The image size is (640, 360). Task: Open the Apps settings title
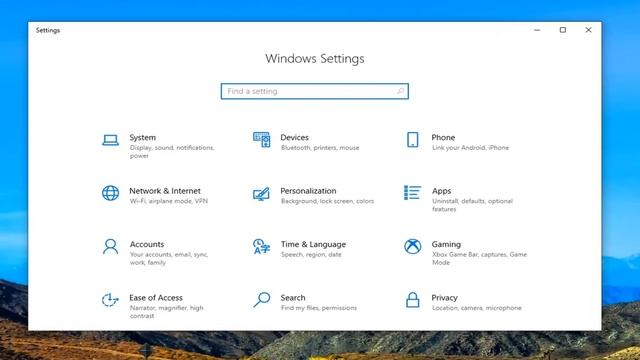pyautogui.click(x=441, y=191)
